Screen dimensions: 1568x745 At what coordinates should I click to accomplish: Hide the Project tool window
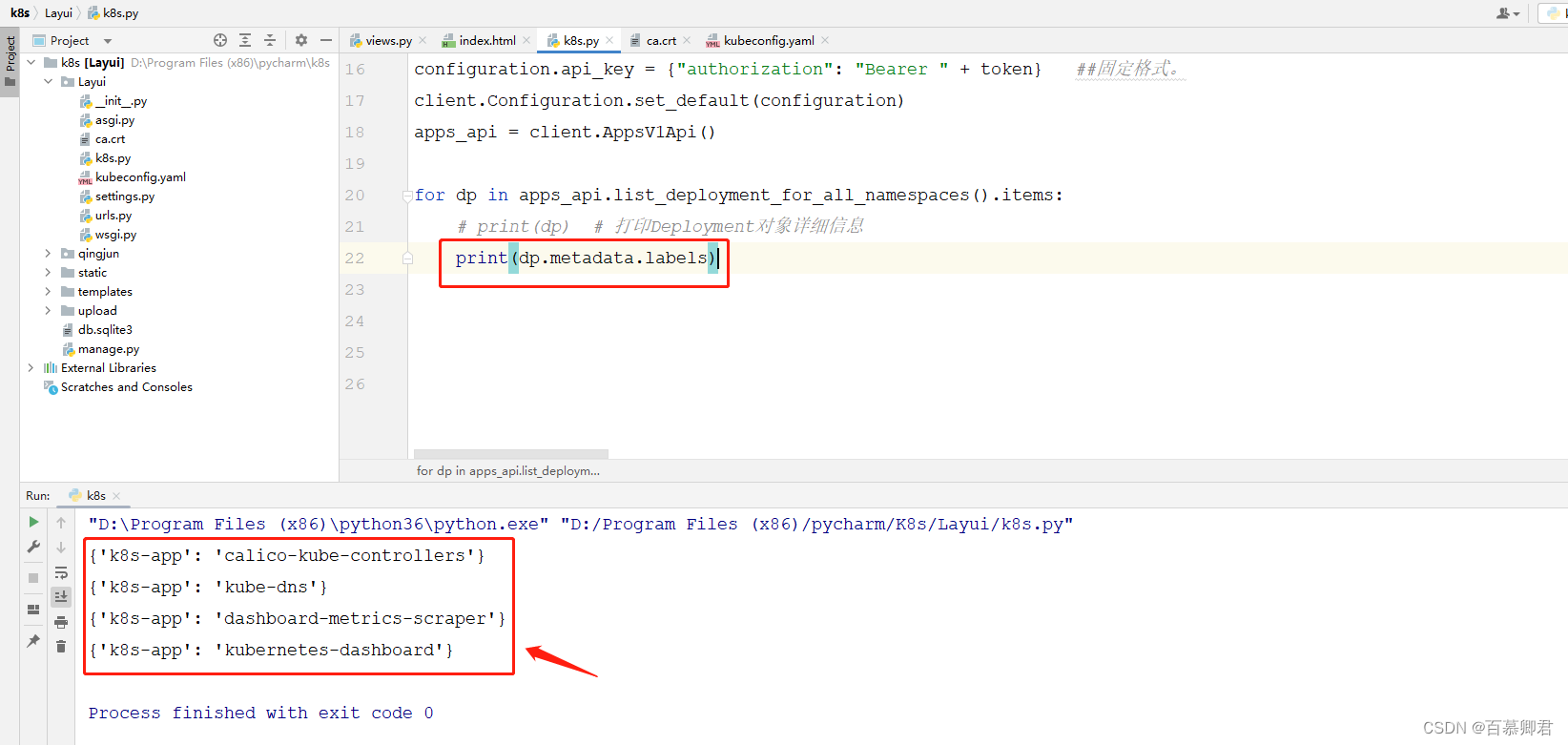tap(326, 40)
